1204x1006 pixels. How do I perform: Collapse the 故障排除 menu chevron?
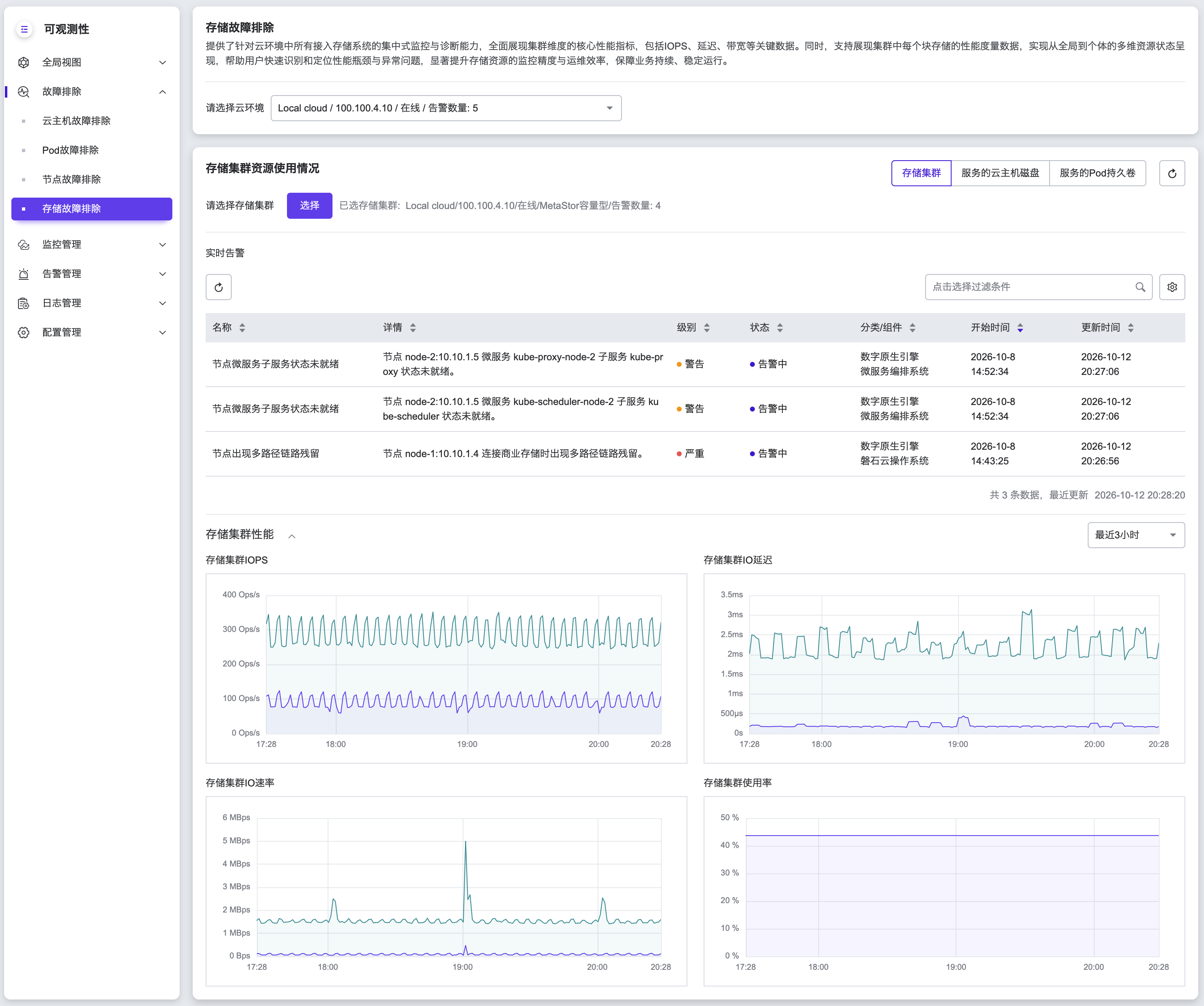(x=162, y=92)
